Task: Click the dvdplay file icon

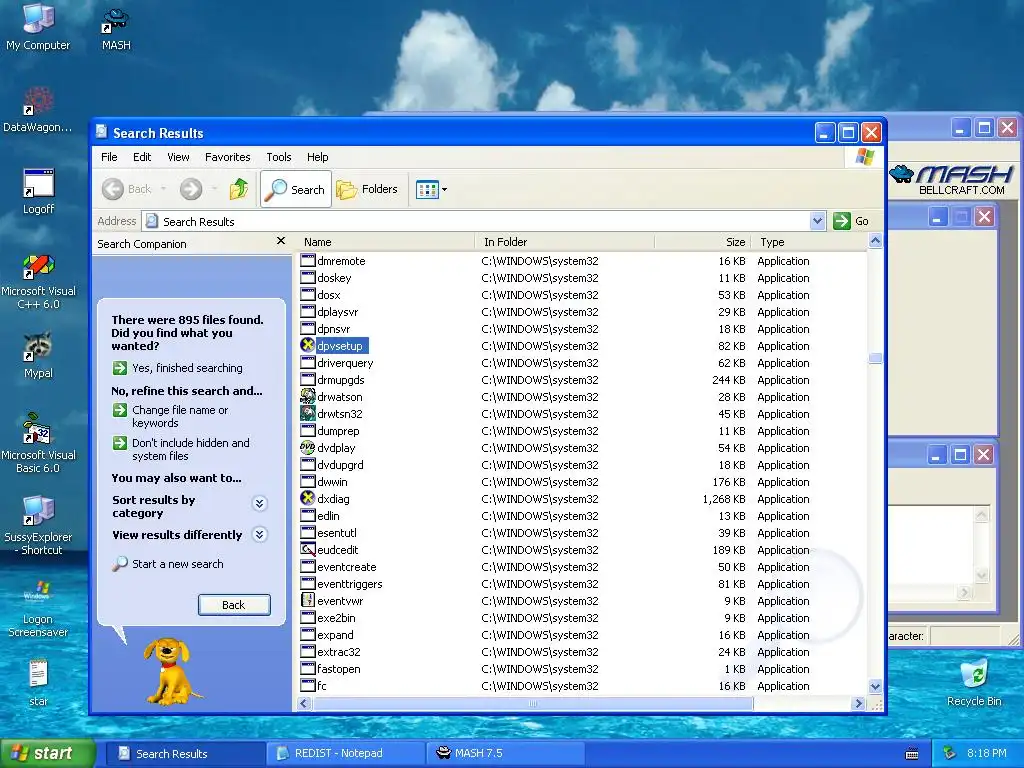Action: tap(308, 447)
